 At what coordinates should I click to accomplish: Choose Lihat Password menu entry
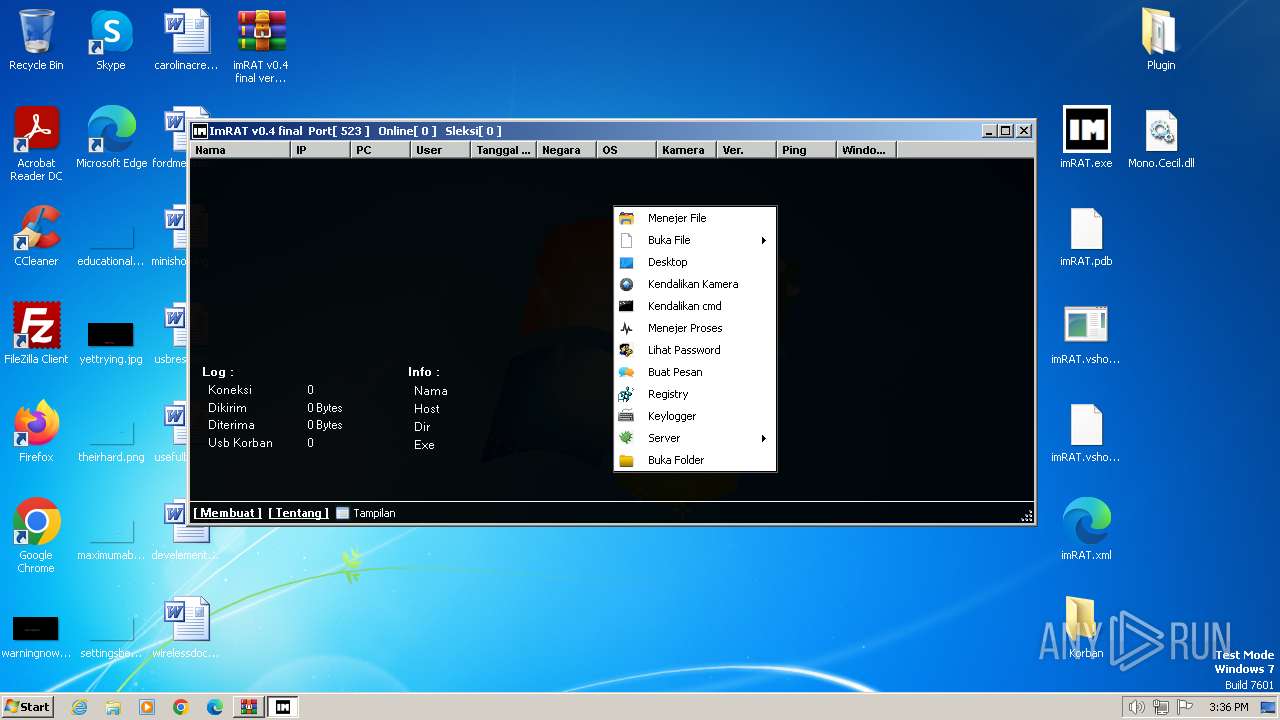pos(695,350)
